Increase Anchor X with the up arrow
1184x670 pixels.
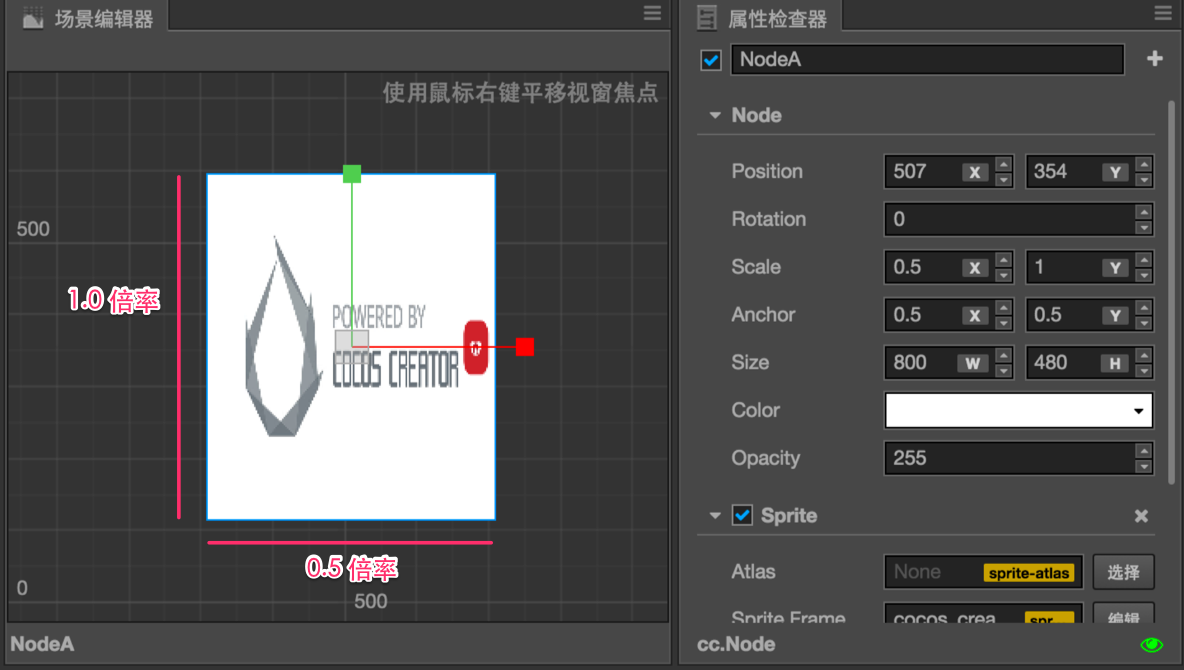(x=1004, y=307)
